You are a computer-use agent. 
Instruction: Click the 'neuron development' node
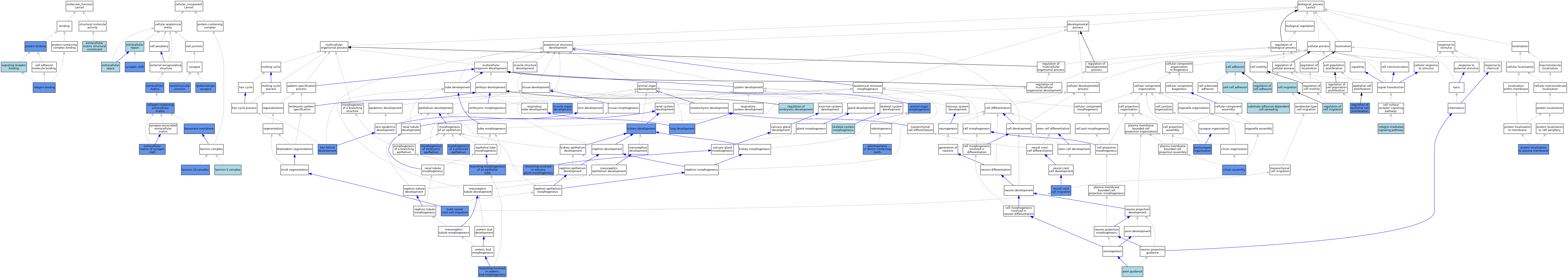tap(1019, 190)
